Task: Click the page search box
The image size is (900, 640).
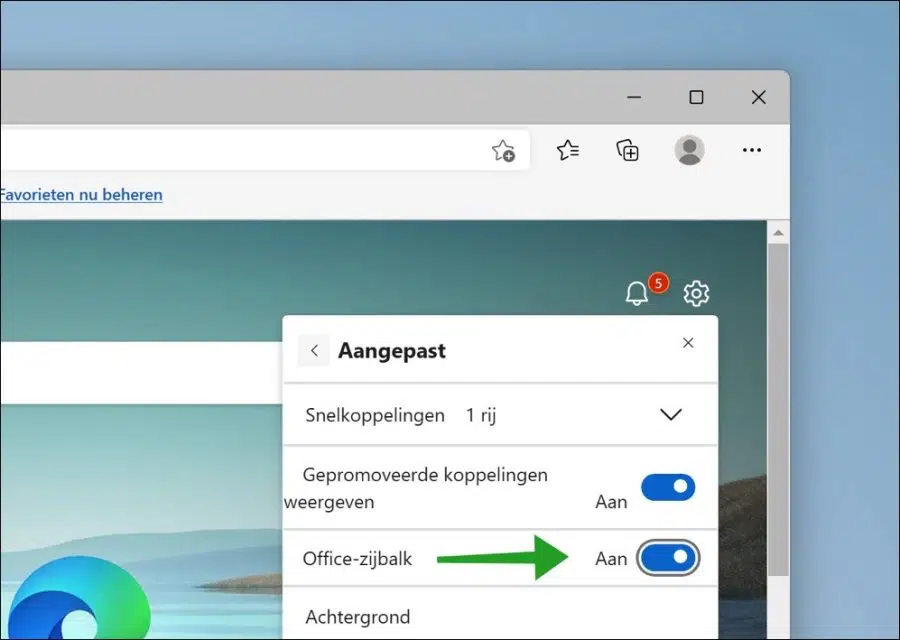Action: 141,373
